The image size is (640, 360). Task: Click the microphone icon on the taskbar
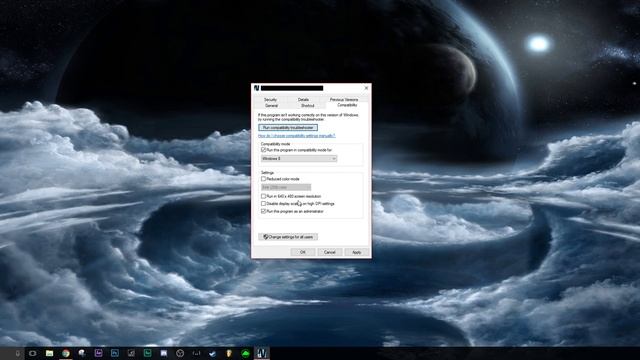17,353
